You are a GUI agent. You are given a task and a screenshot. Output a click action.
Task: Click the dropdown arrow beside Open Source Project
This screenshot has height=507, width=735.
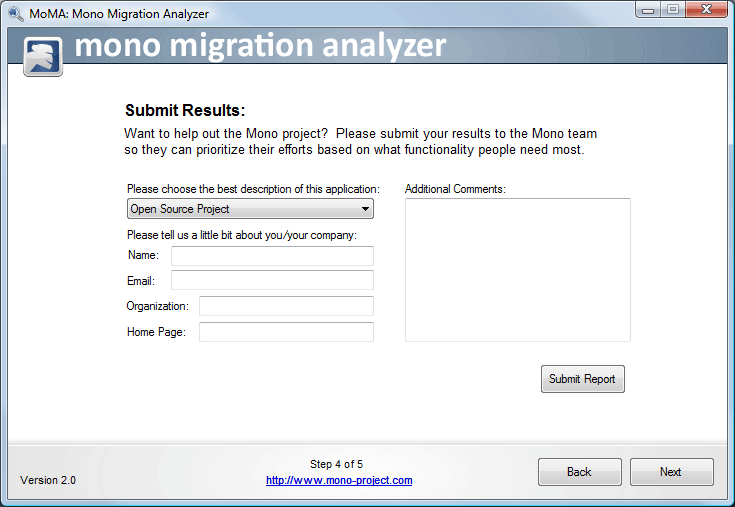point(366,209)
